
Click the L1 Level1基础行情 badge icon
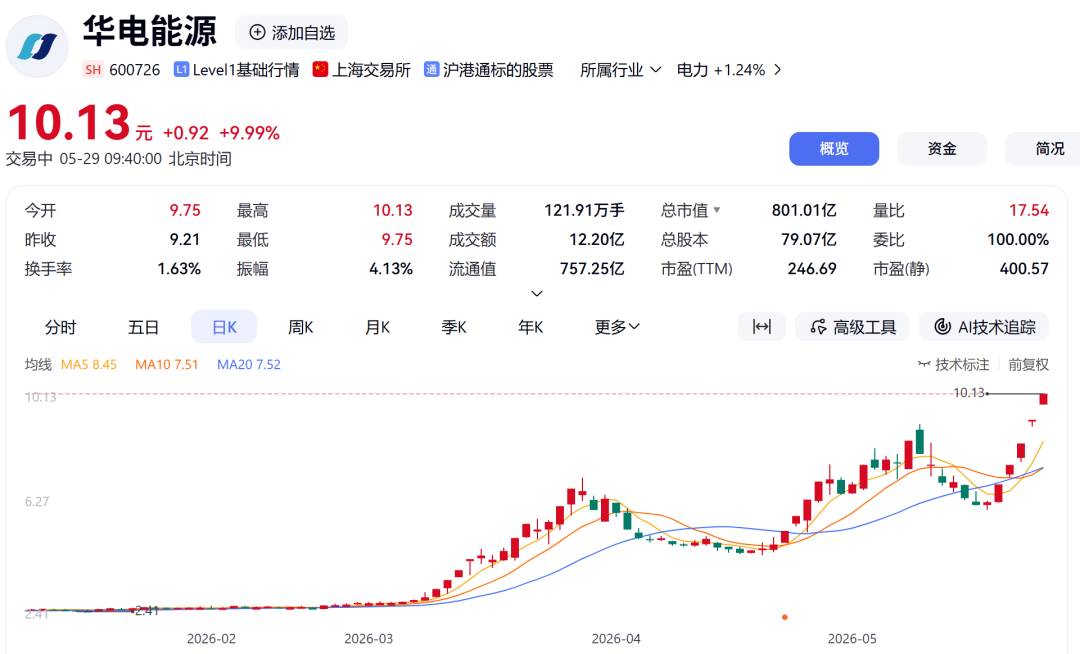(181, 70)
